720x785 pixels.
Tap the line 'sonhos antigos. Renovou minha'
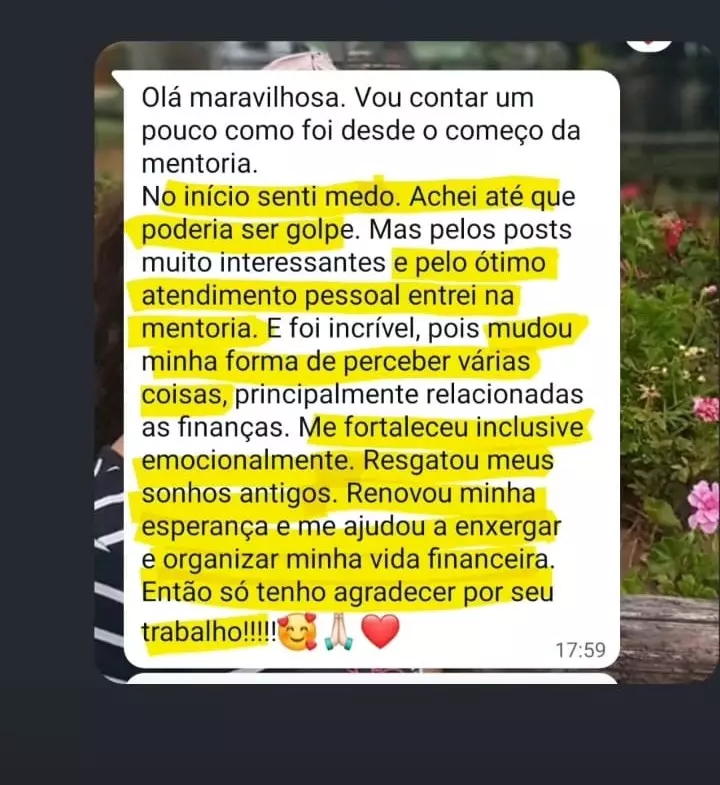click(x=339, y=494)
